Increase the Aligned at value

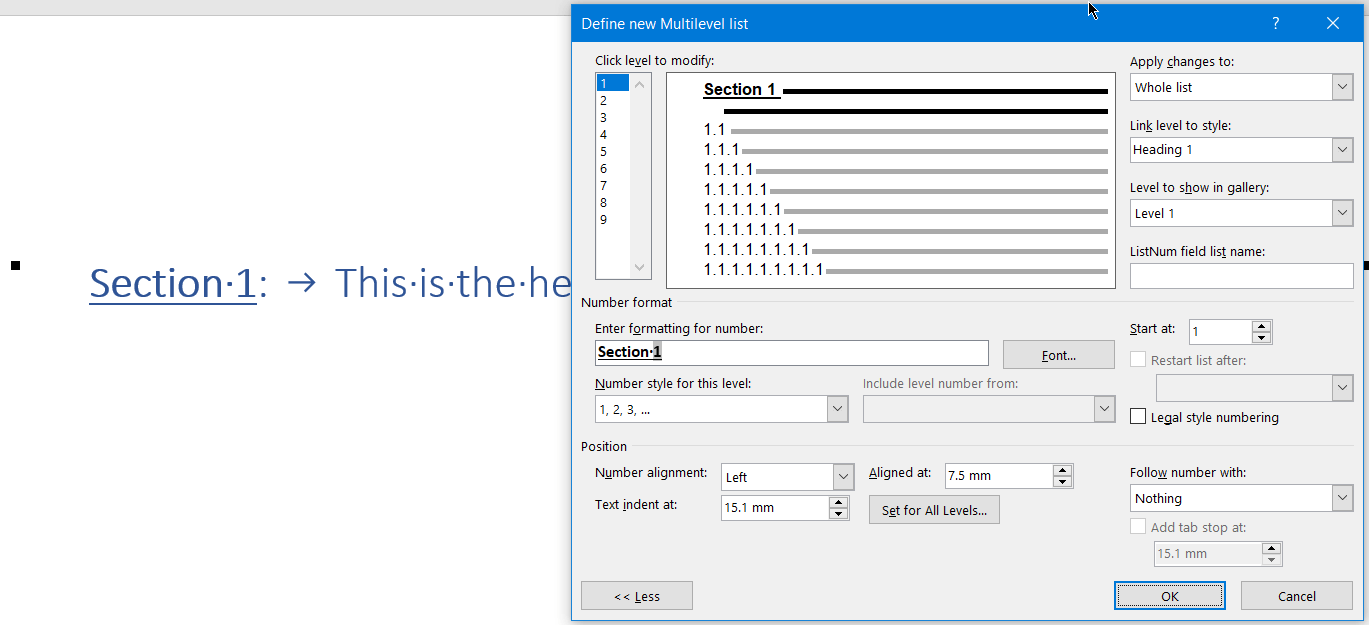click(1063, 470)
